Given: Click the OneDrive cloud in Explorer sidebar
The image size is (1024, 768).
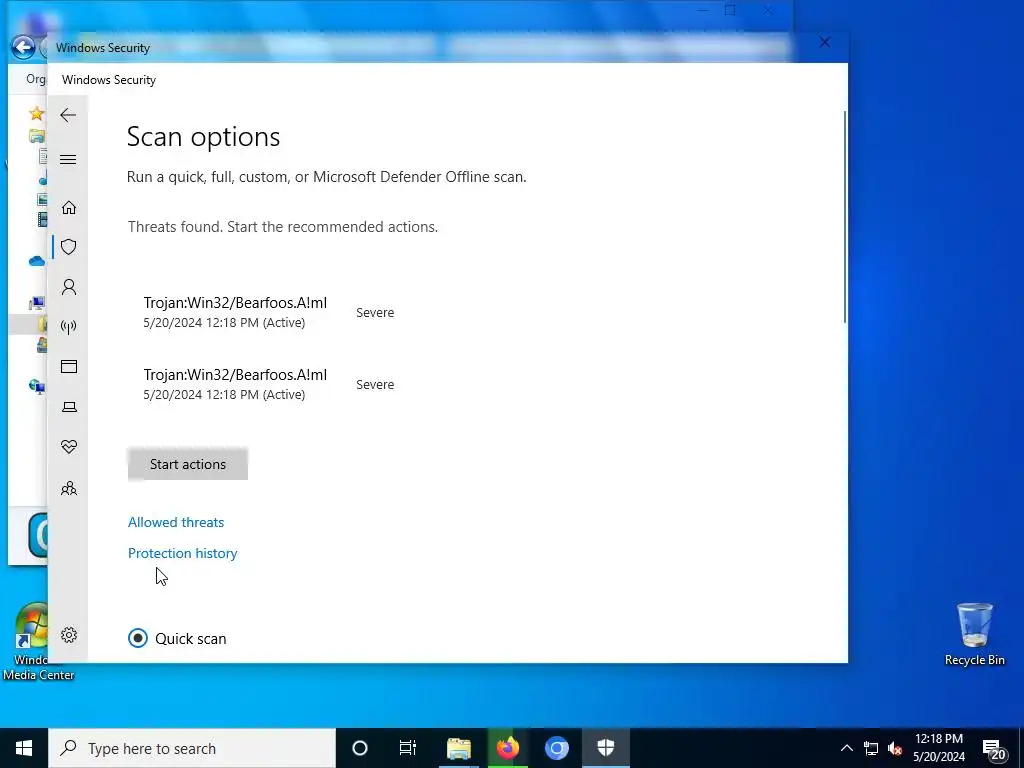Looking at the screenshot, I should (37, 261).
